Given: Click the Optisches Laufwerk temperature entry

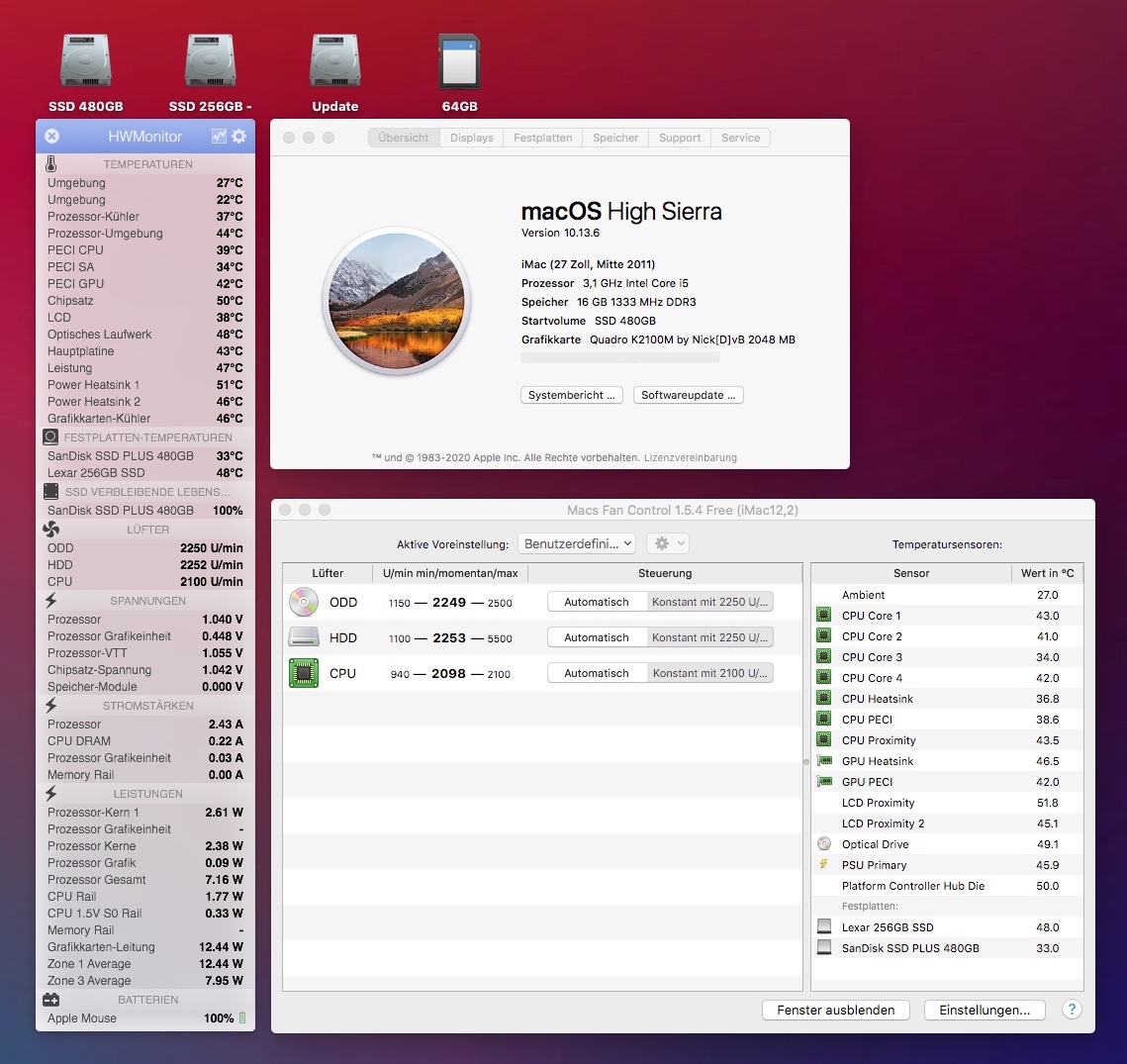Looking at the screenshot, I should 145,335.
